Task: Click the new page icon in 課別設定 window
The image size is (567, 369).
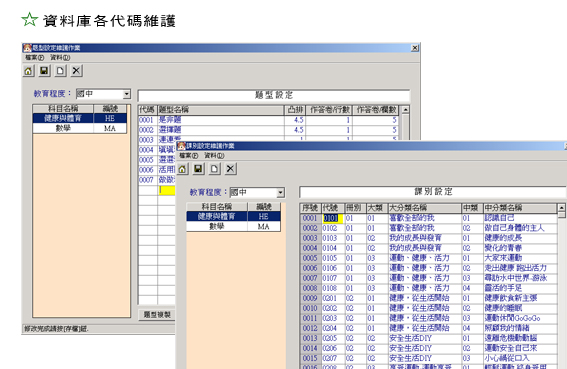Action: [214, 169]
